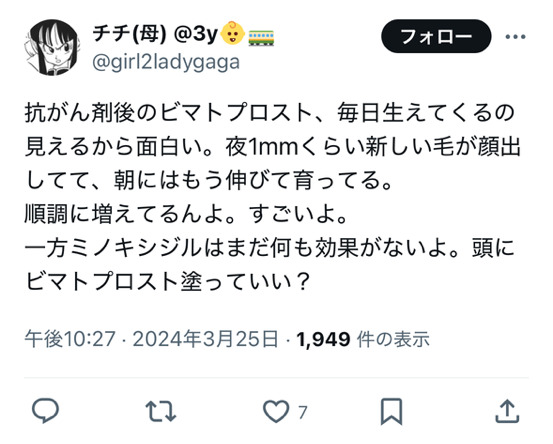Open the manga-style profile avatar

coord(52,47)
